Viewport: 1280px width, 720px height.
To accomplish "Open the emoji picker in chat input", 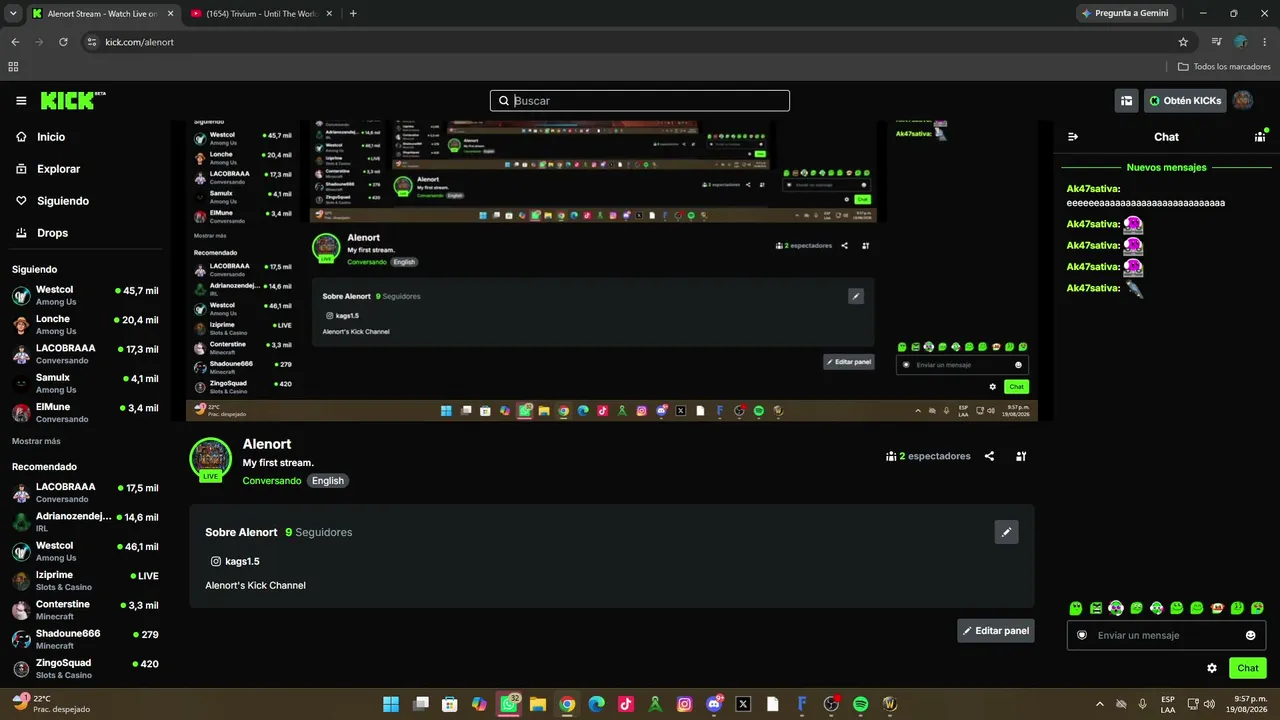I will point(1250,635).
